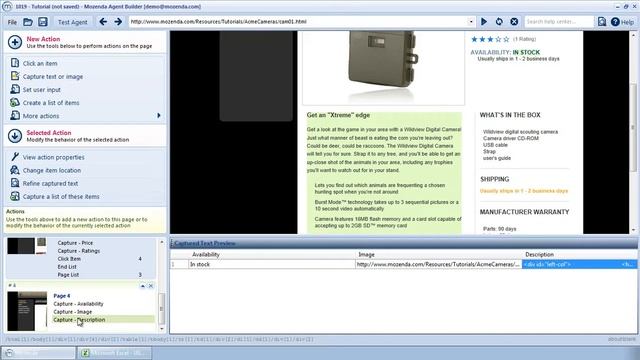Open View action properties
Image resolution: width=640 pixels, height=360 pixels.
point(53,158)
